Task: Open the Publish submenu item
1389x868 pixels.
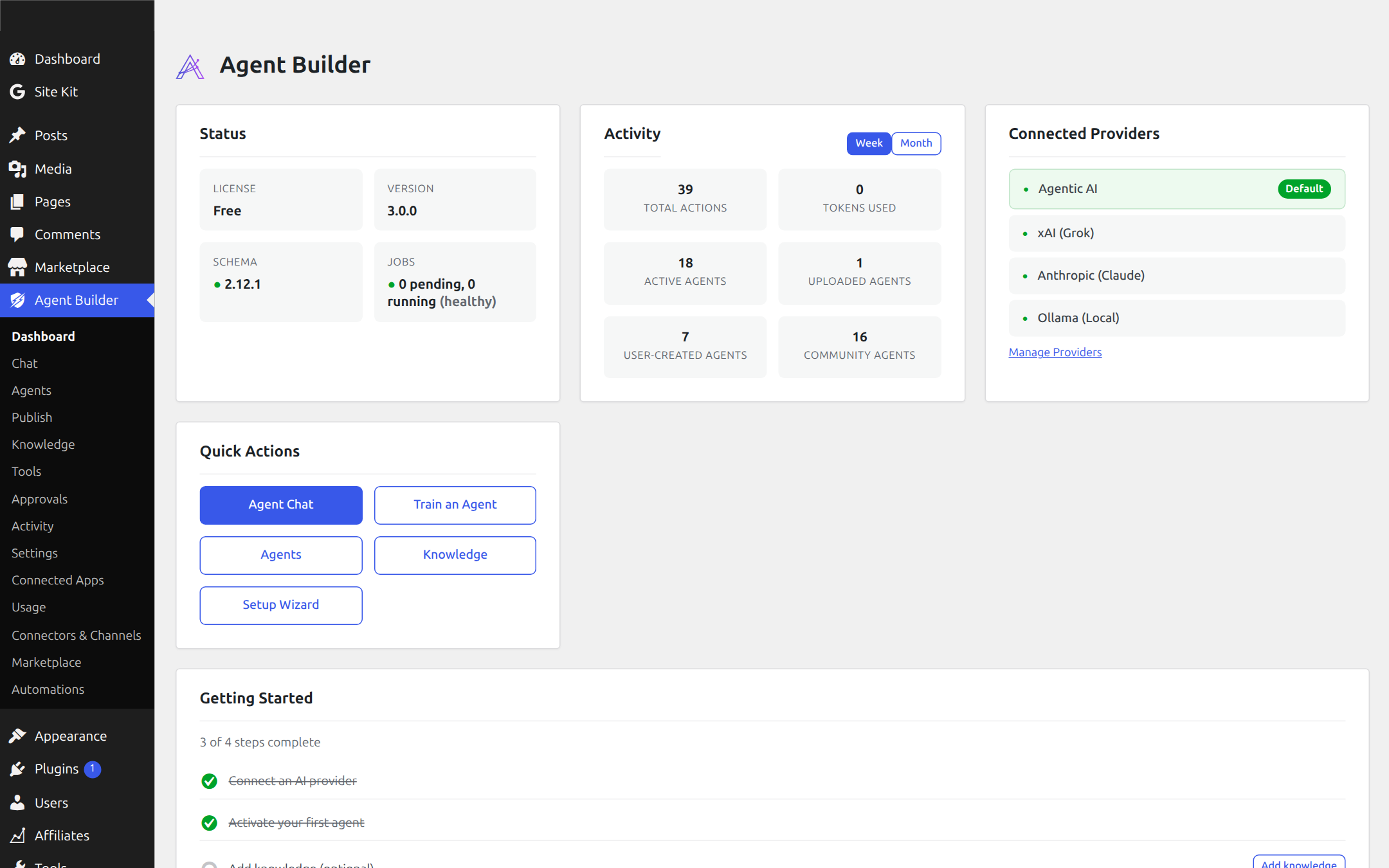Action: click(x=32, y=418)
